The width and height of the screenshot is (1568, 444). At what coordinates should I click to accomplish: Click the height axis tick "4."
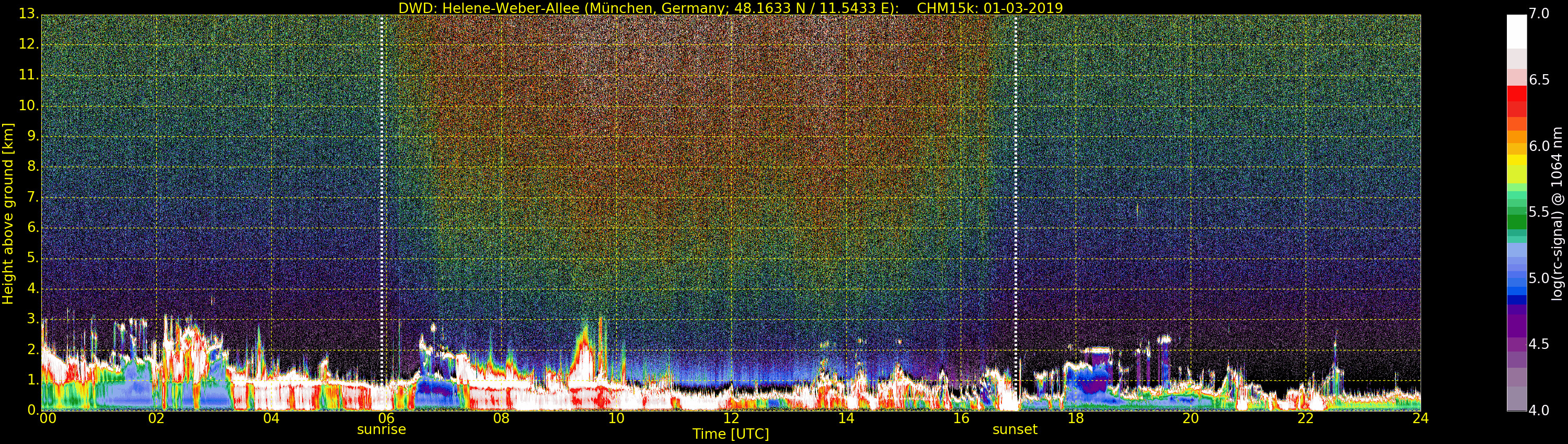click(x=32, y=288)
